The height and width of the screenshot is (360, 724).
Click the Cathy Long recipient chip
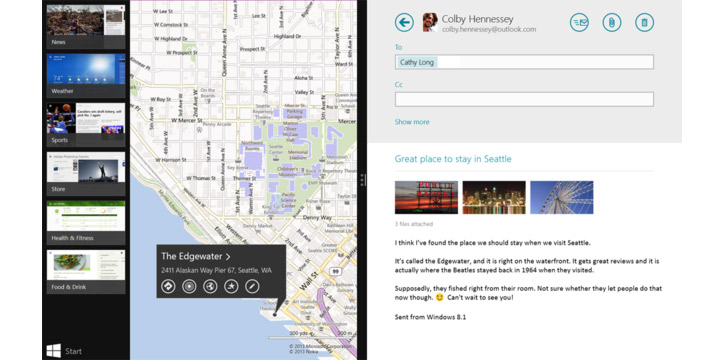(x=416, y=62)
